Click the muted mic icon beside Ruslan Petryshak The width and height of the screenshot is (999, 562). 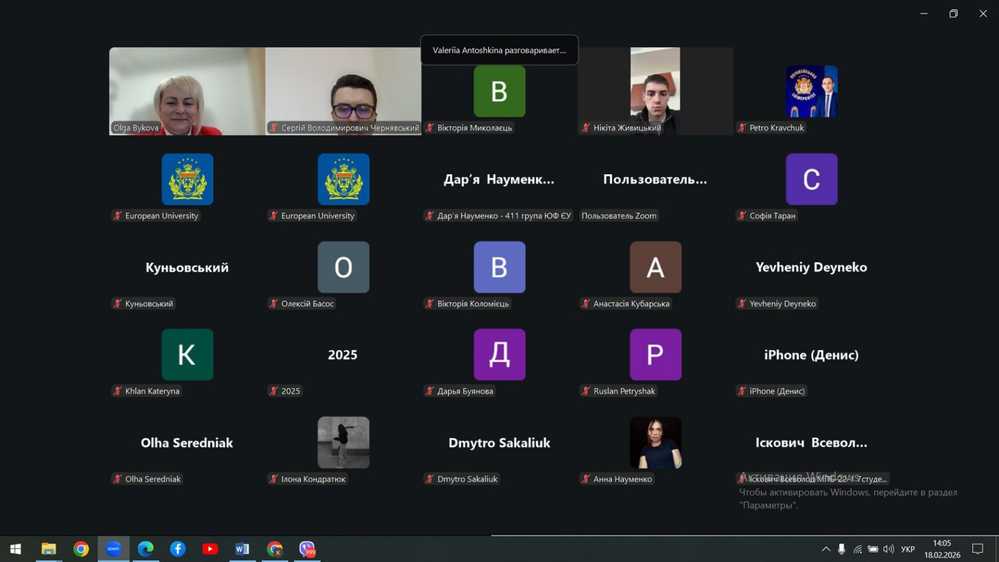pos(586,391)
